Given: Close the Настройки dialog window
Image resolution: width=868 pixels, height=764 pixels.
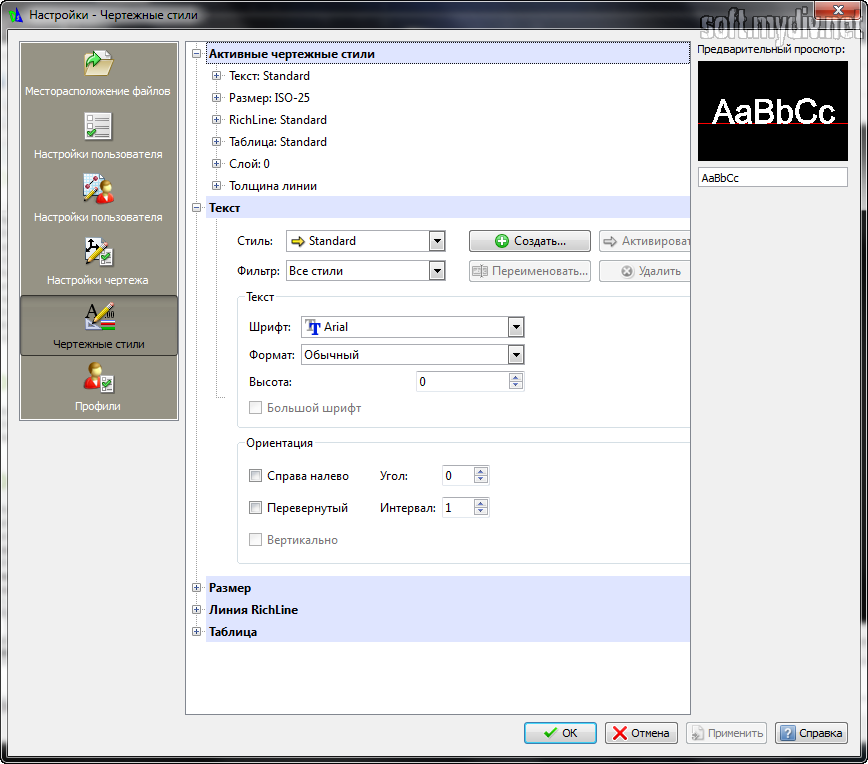Looking at the screenshot, I should (x=838, y=10).
